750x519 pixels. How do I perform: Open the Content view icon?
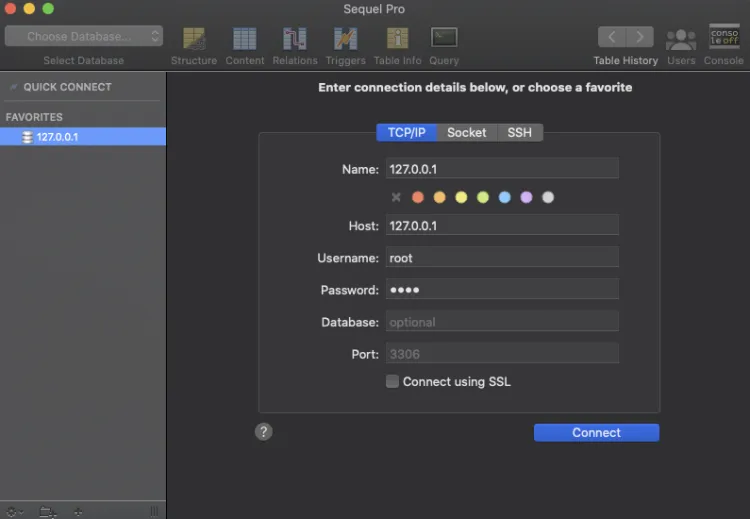click(245, 39)
